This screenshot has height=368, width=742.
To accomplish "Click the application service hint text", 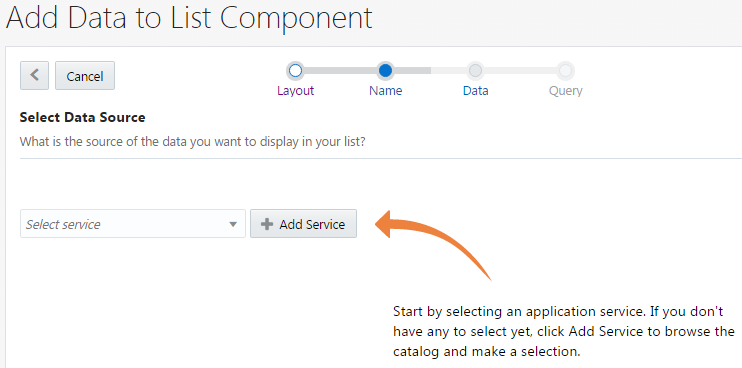I will pos(564,332).
